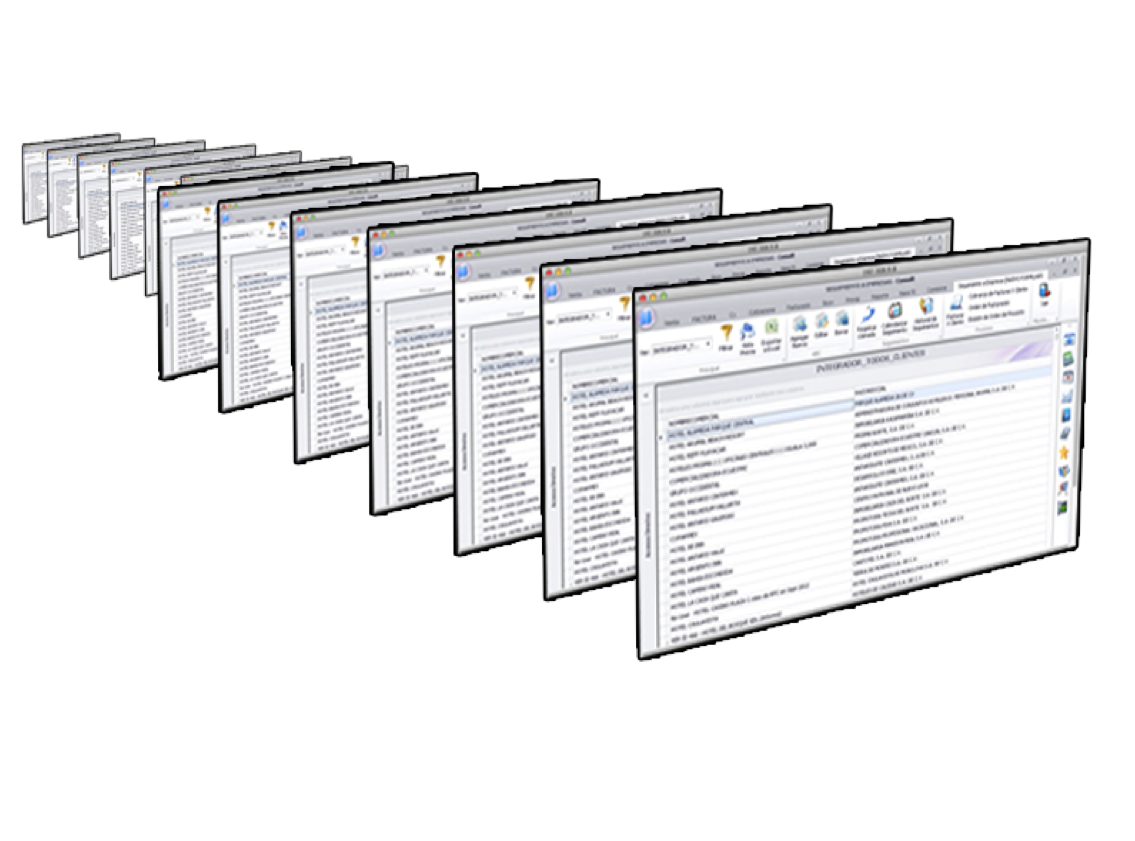
Task: Click app orb in third window from front
Action: (463, 272)
